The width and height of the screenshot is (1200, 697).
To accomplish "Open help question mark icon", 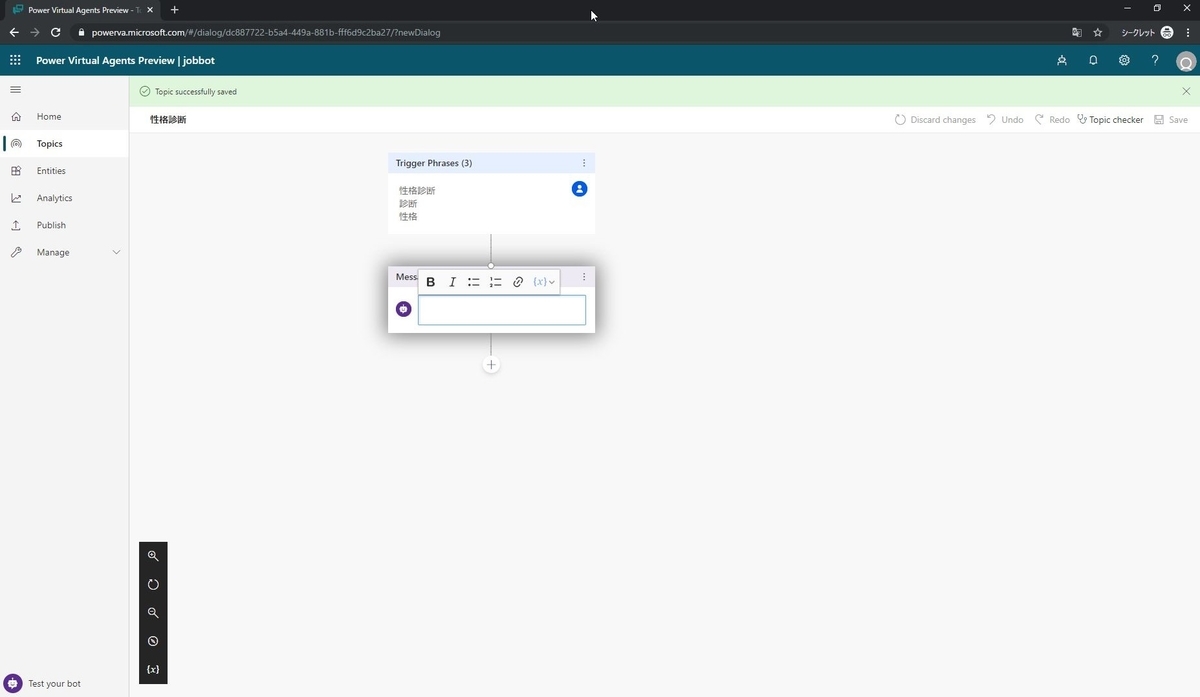I will pos(1155,60).
